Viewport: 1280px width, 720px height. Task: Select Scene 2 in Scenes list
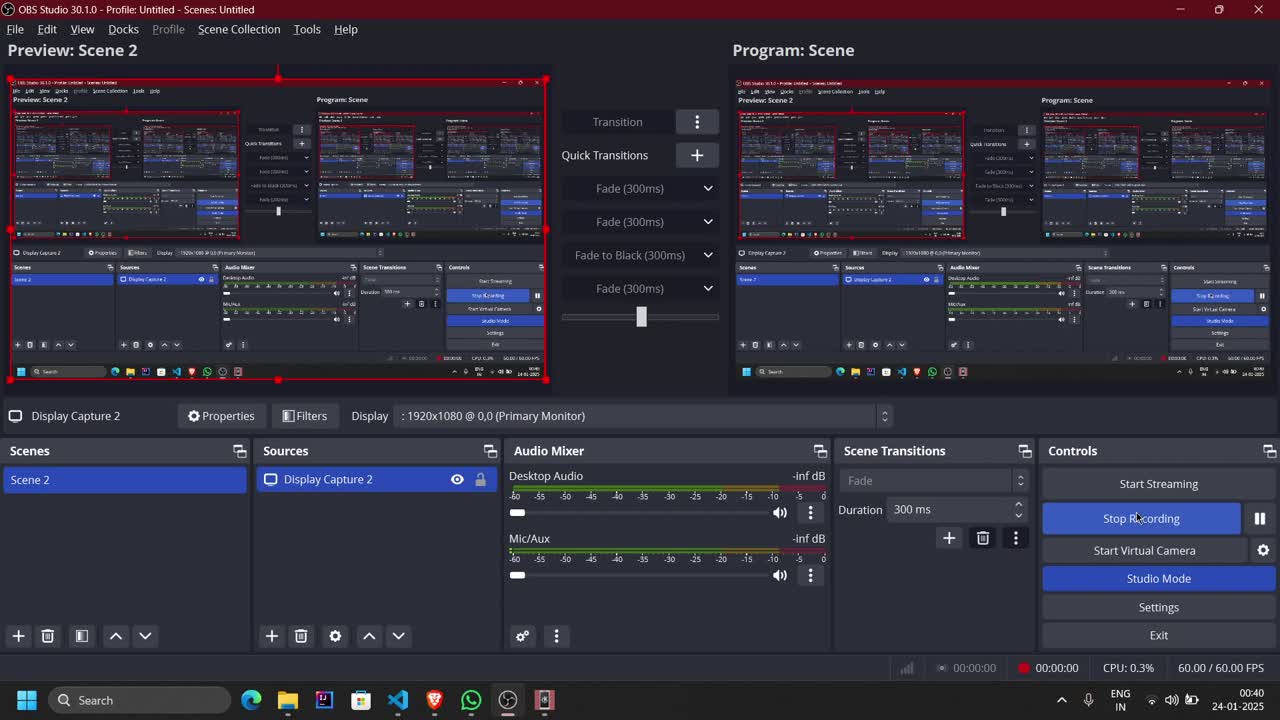coord(125,480)
